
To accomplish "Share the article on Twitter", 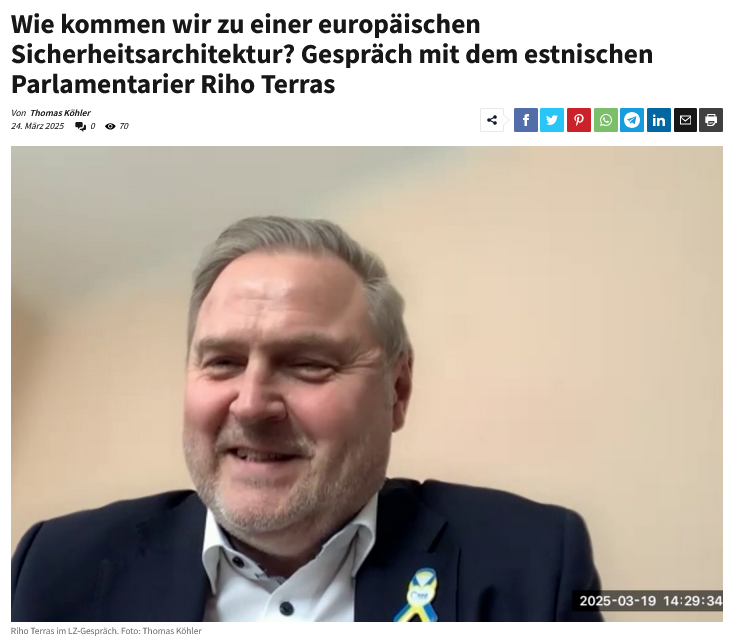I will click(552, 120).
